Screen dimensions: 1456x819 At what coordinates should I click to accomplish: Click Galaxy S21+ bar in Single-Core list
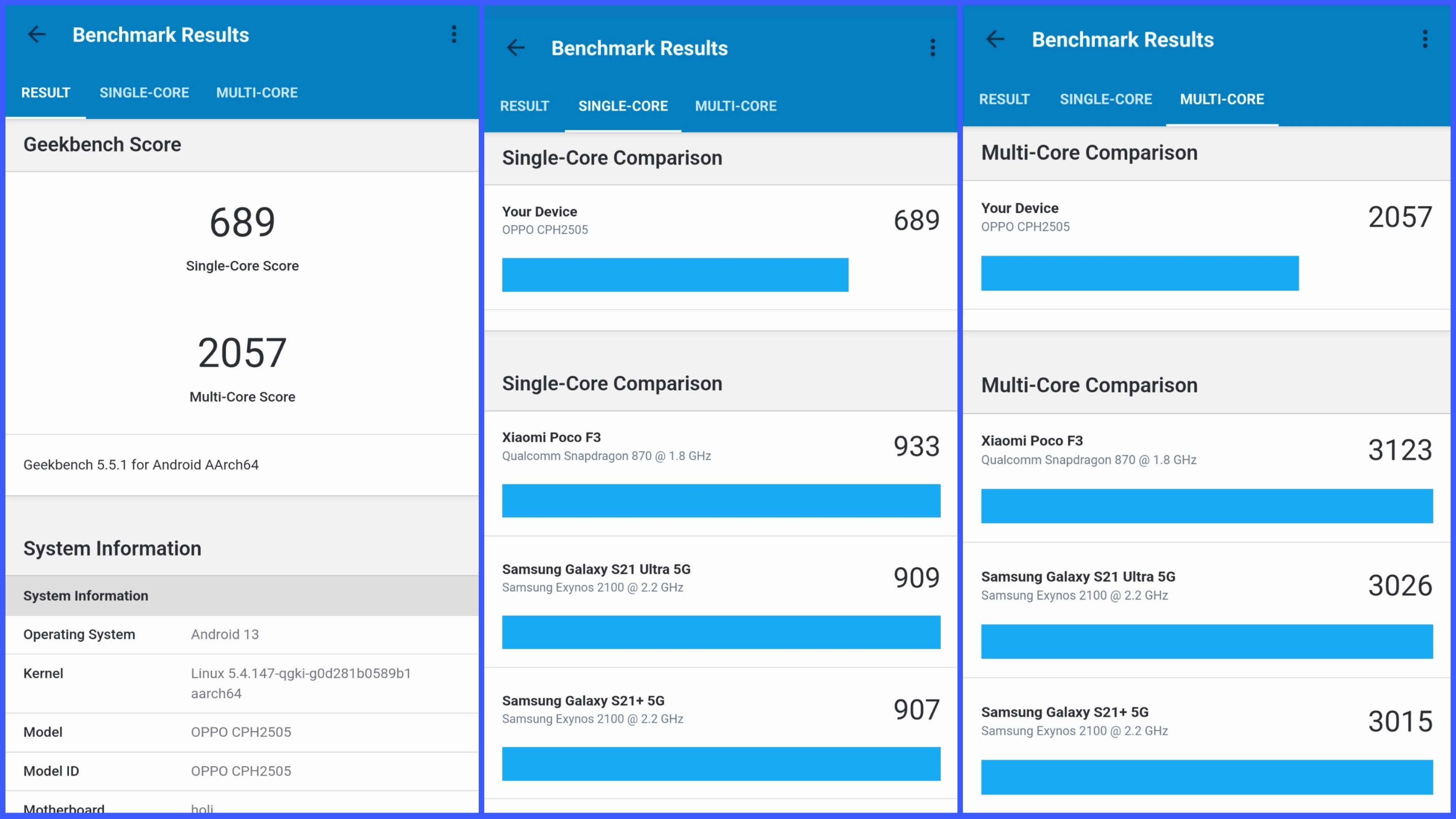pyautogui.click(x=721, y=764)
